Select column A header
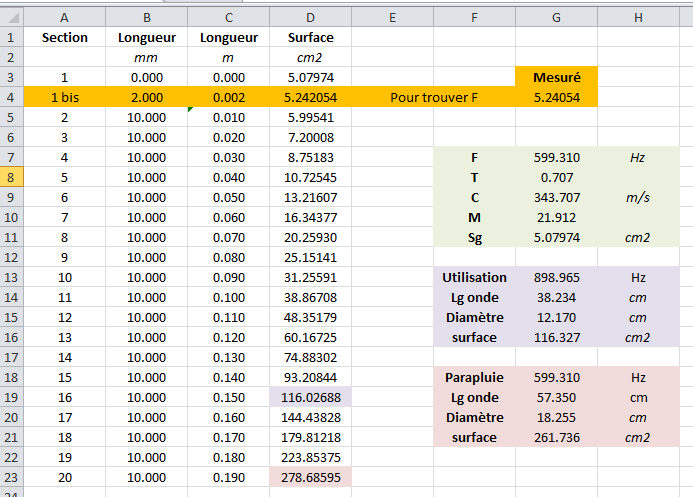The width and height of the screenshot is (693, 497). point(65,17)
